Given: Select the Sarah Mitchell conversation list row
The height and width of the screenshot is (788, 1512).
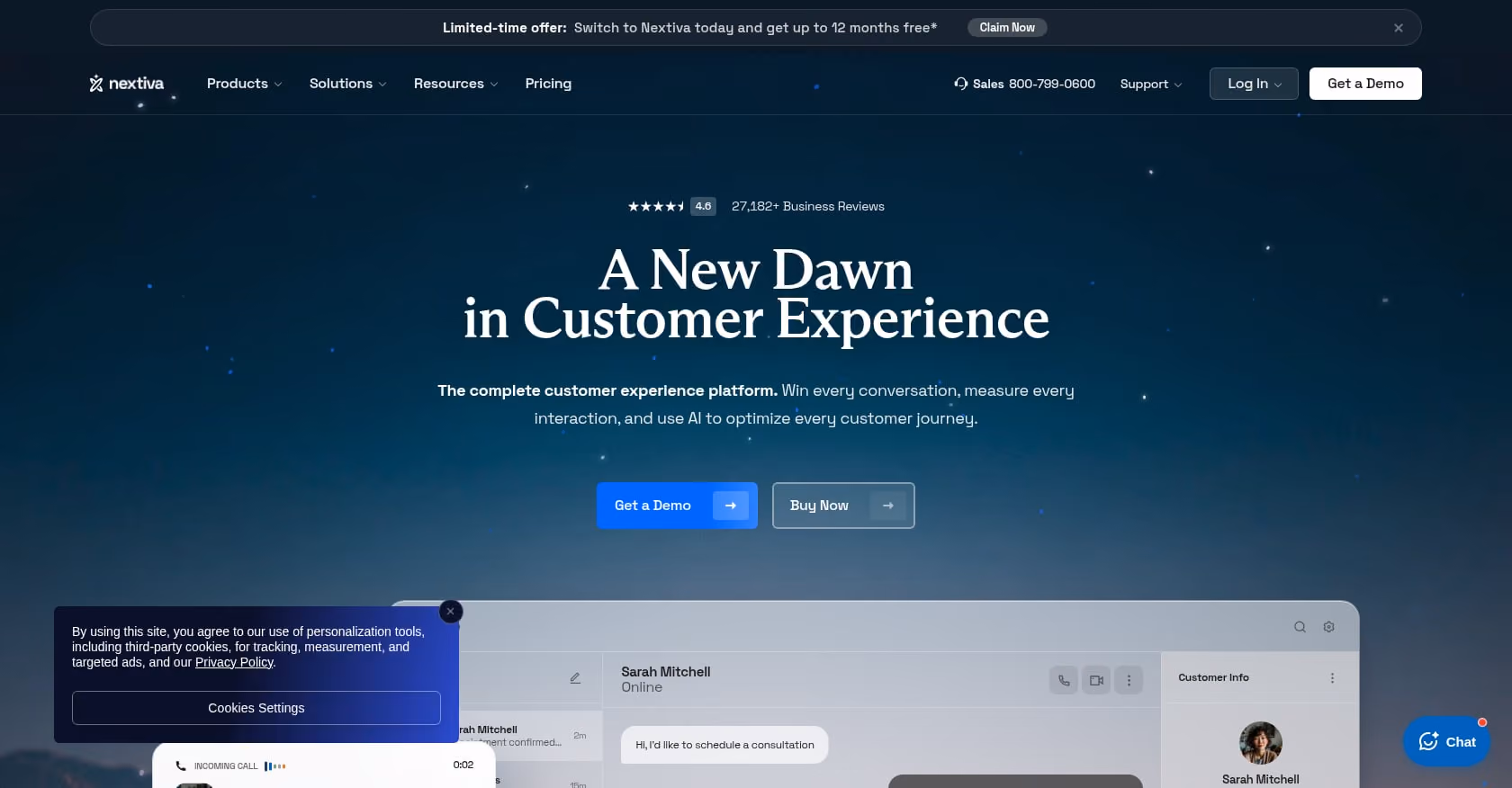Looking at the screenshot, I should (x=530, y=736).
